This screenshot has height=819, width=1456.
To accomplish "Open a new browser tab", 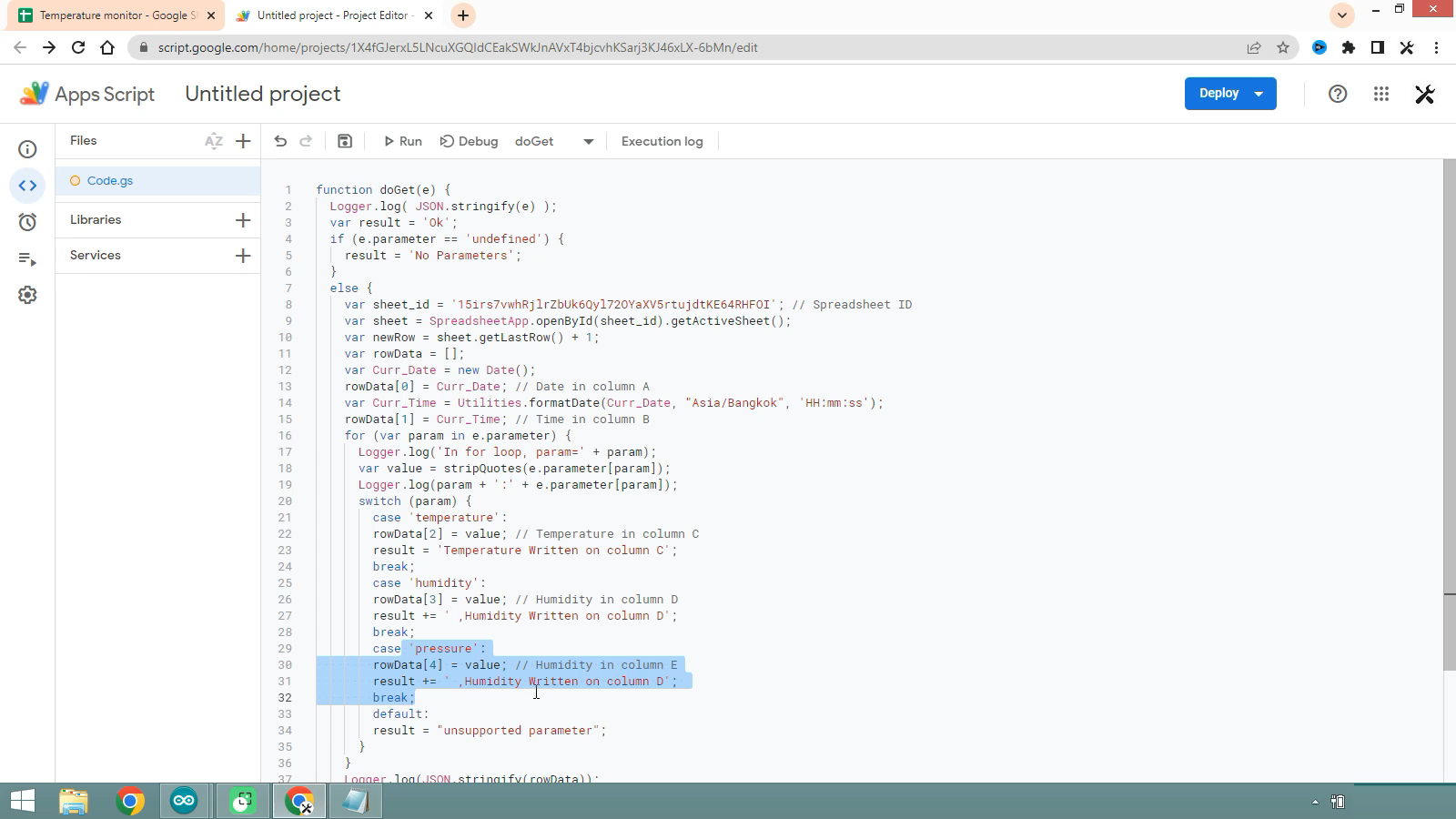I will 463,15.
